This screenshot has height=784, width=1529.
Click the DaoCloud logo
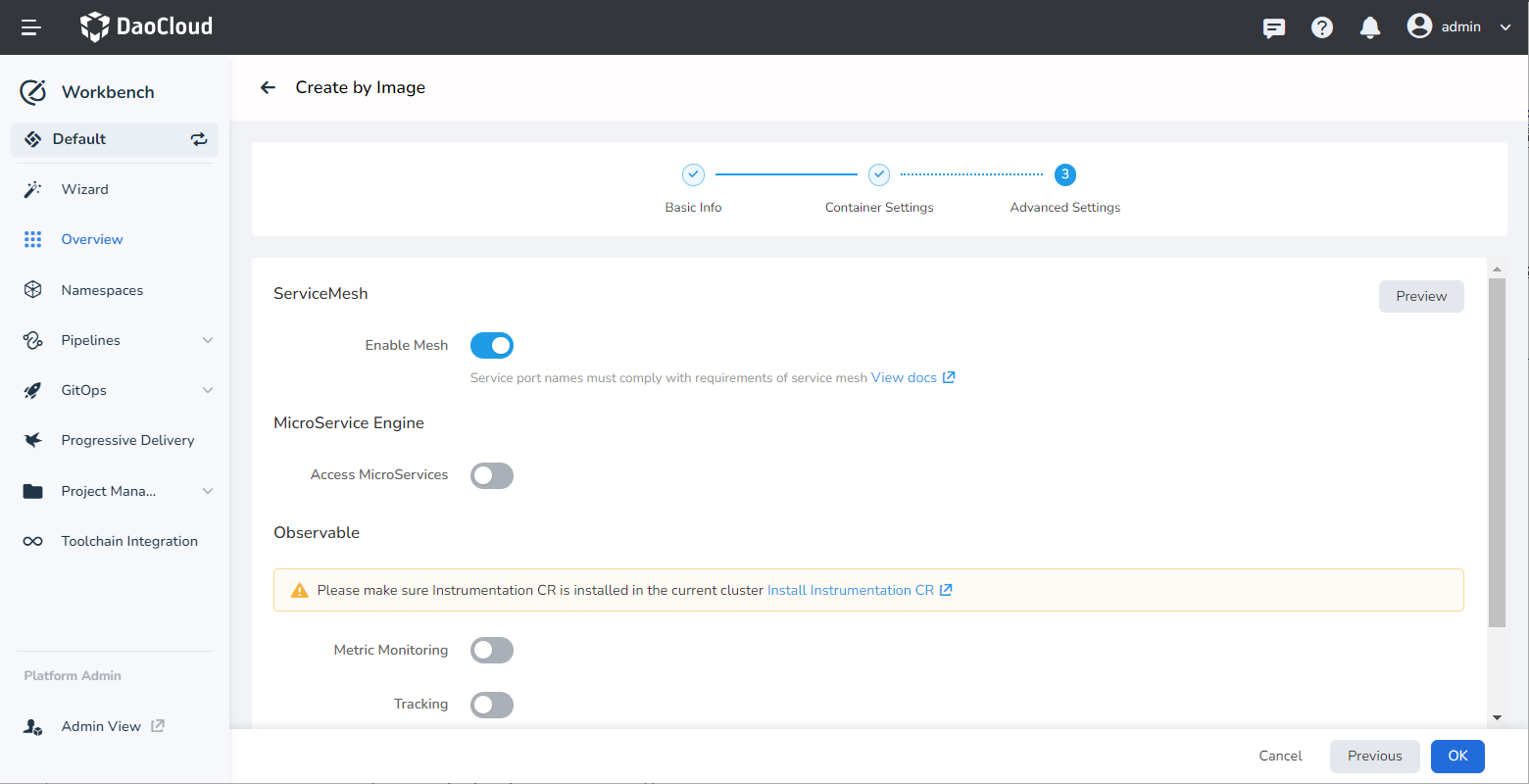point(147,26)
